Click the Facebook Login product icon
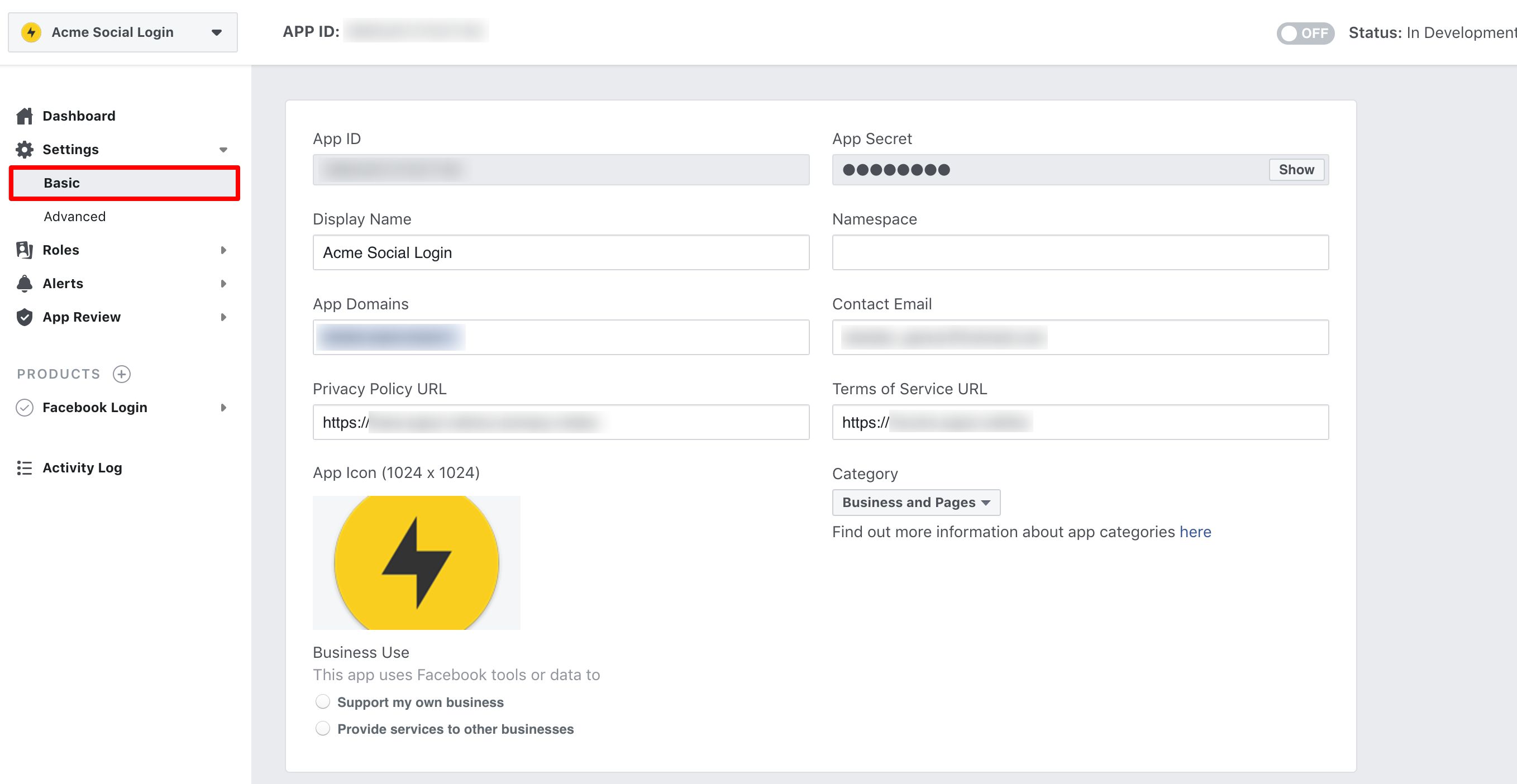 [24, 406]
